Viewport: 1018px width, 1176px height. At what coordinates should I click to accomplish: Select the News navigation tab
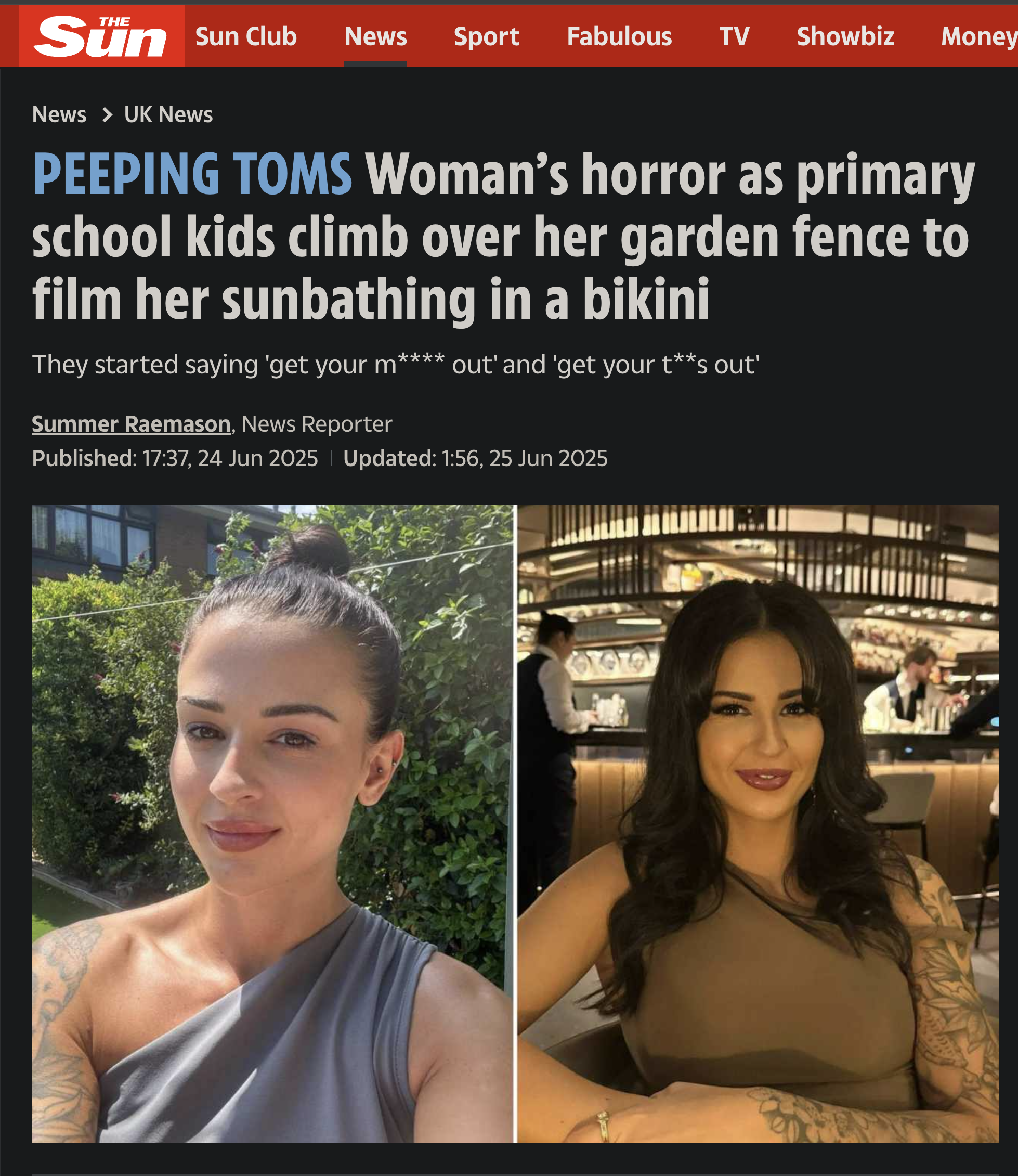coord(375,36)
